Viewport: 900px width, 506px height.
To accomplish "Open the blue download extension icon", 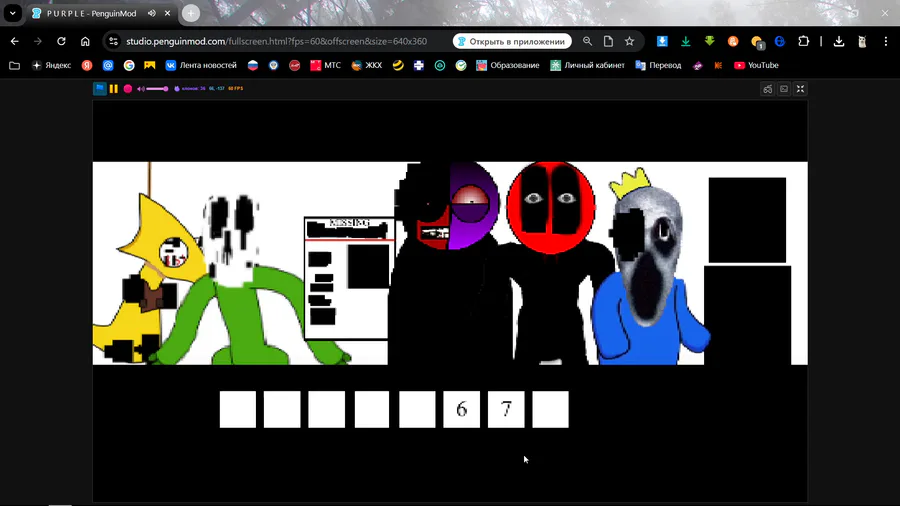I will tap(662, 41).
